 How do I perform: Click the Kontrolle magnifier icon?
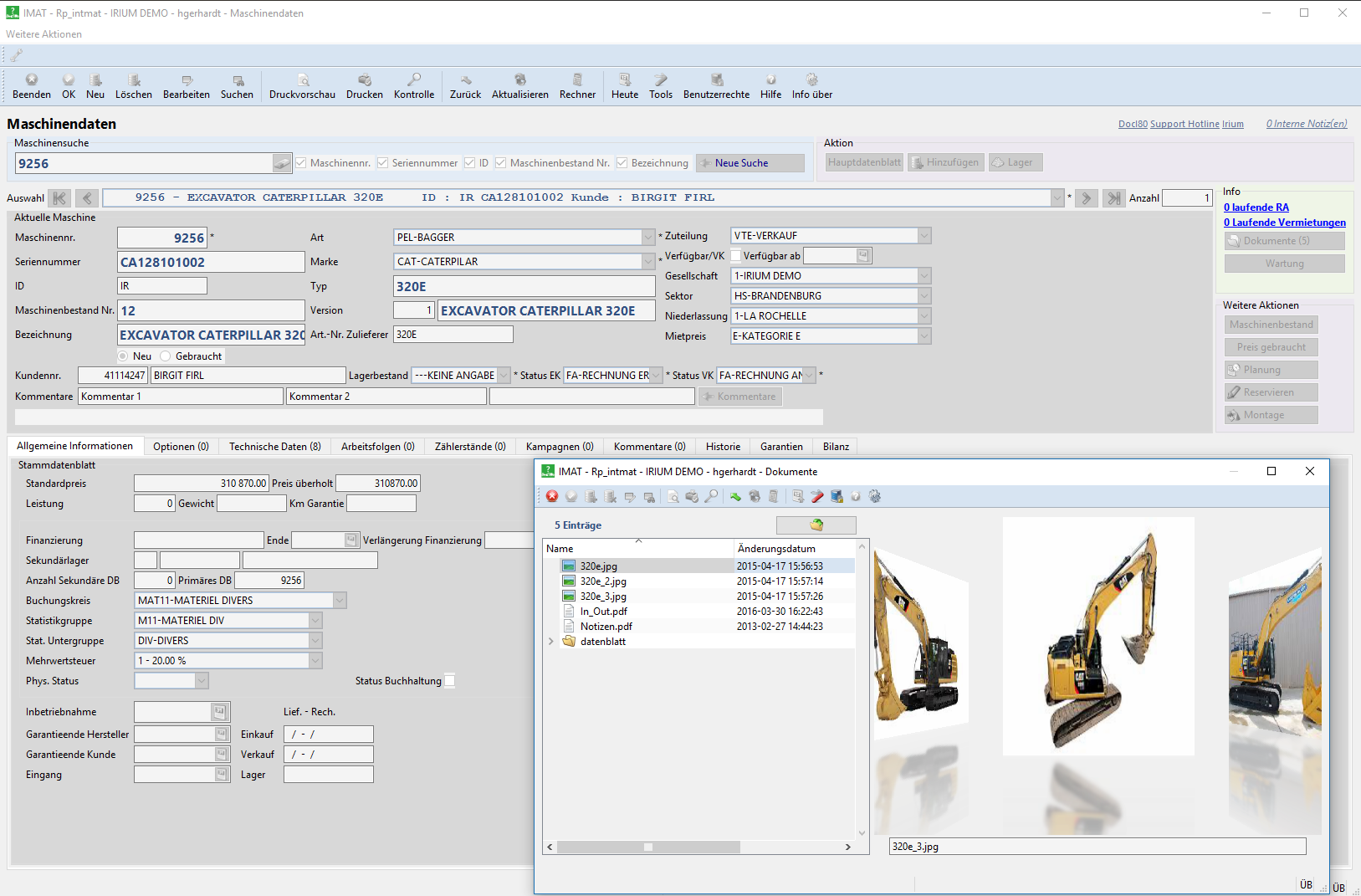[414, 85]
